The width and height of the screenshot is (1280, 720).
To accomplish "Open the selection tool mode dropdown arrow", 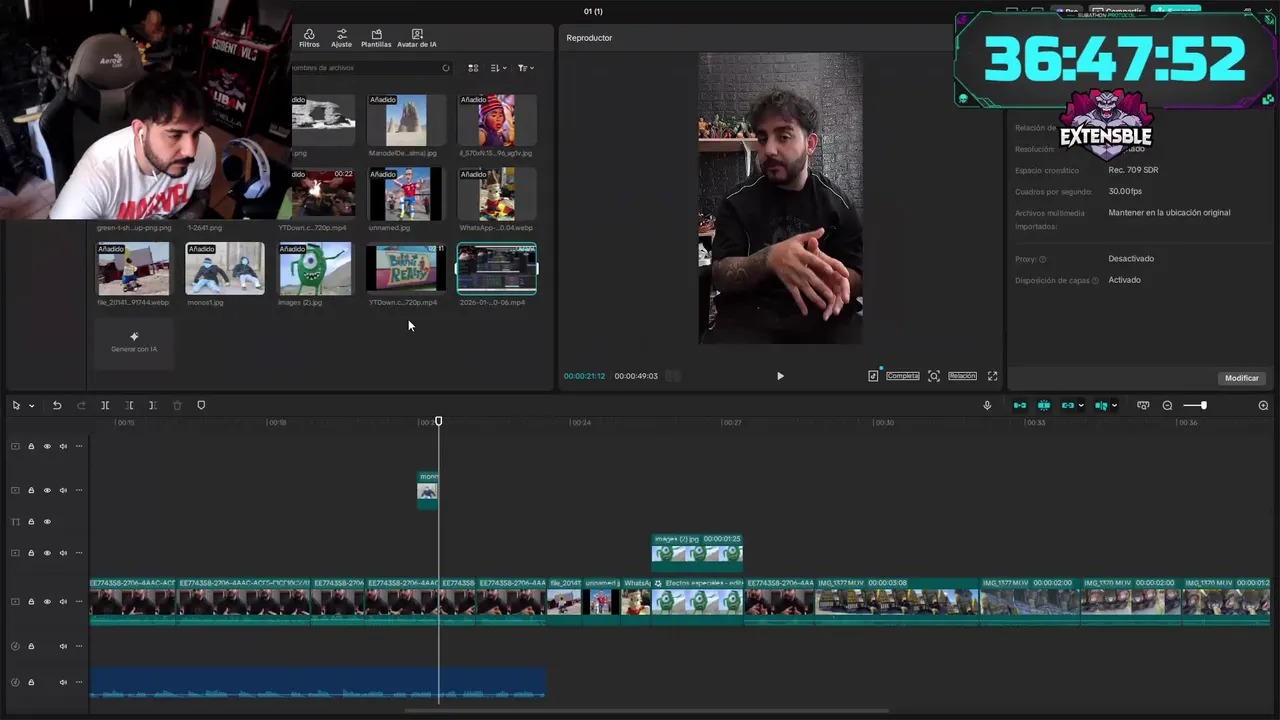I will 31,406.
